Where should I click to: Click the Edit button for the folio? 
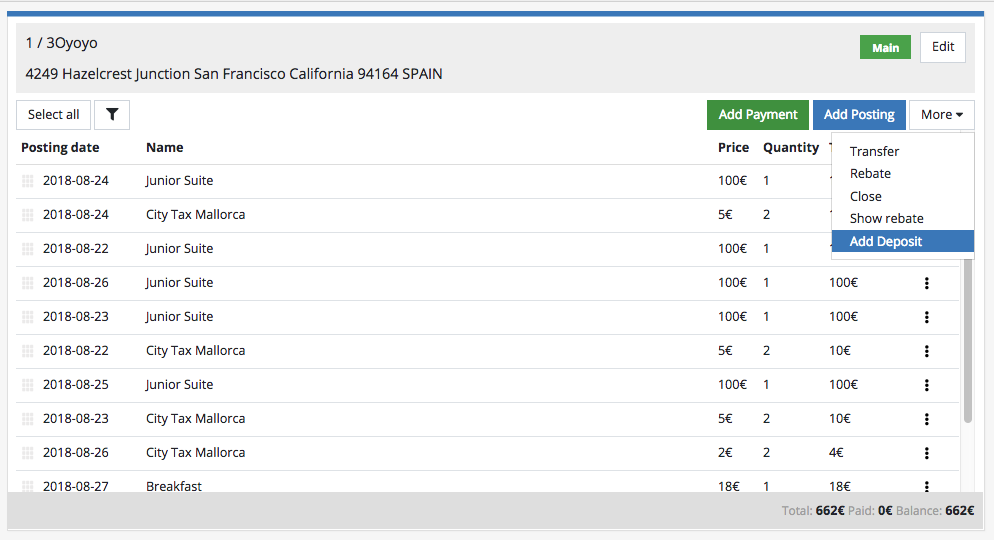(x=943, y=47)
